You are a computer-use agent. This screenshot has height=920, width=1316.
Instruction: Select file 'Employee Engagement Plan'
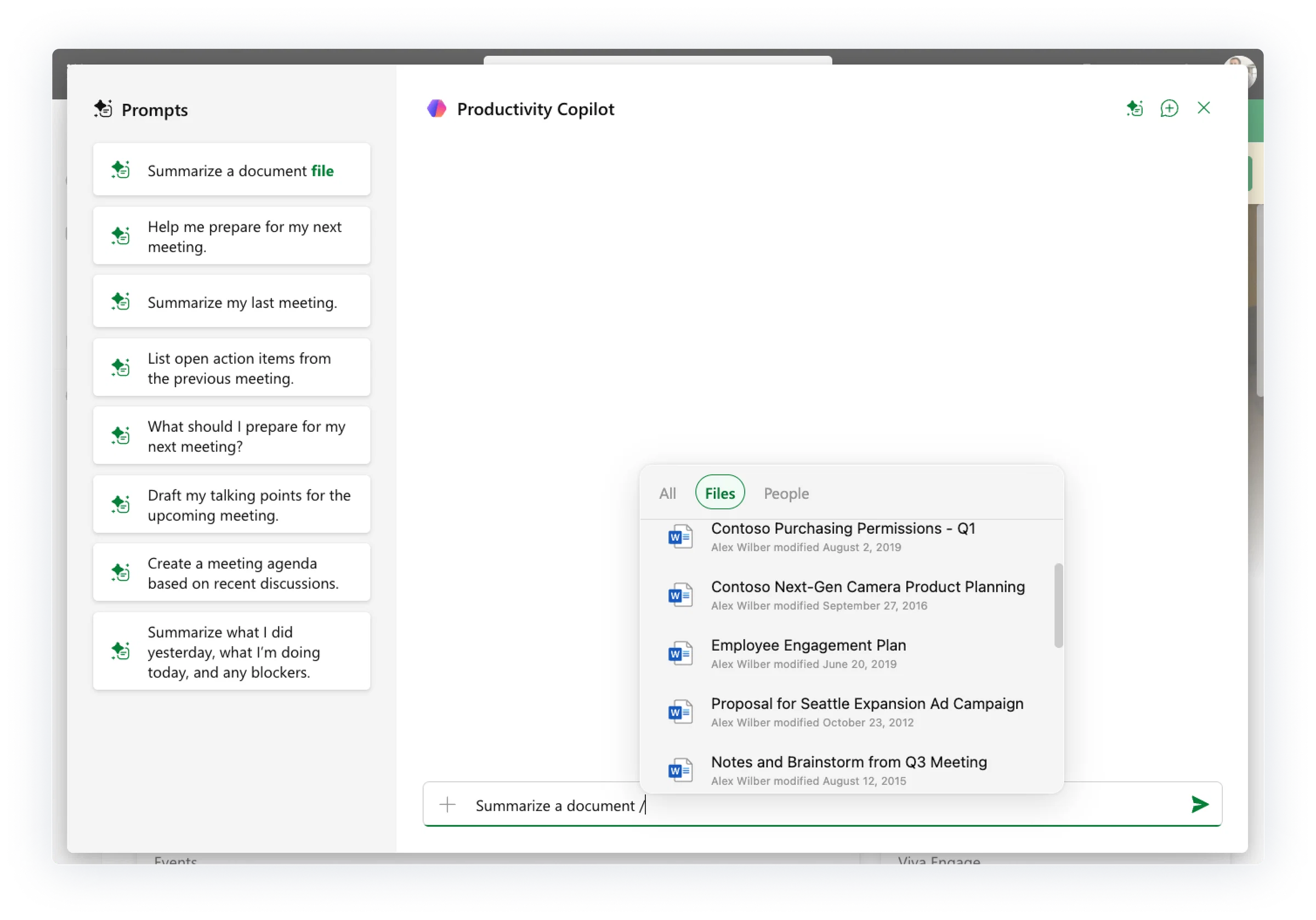[x=848, y=653]
